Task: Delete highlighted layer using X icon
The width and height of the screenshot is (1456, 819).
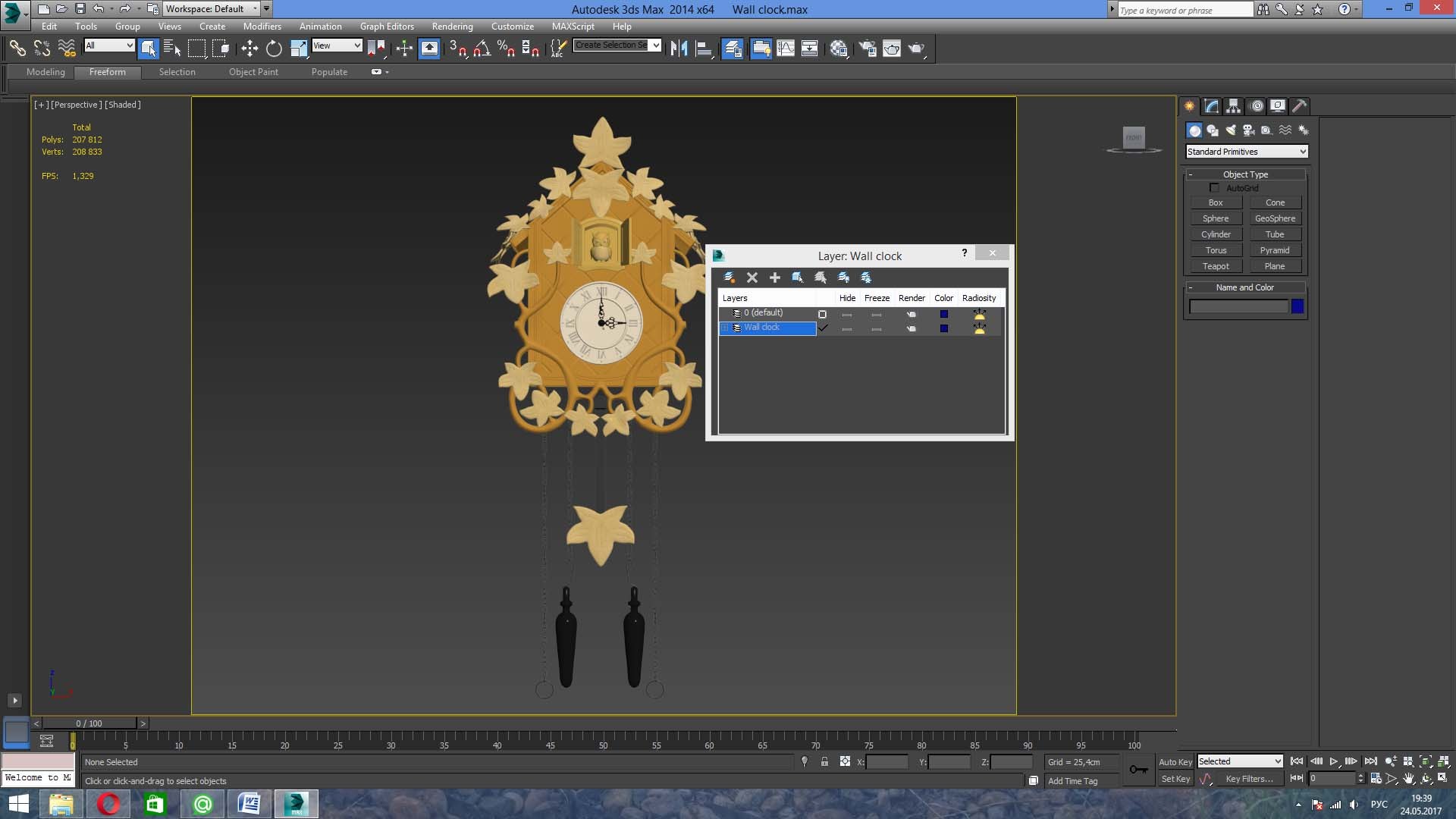Action: click(x=752, y=278)
